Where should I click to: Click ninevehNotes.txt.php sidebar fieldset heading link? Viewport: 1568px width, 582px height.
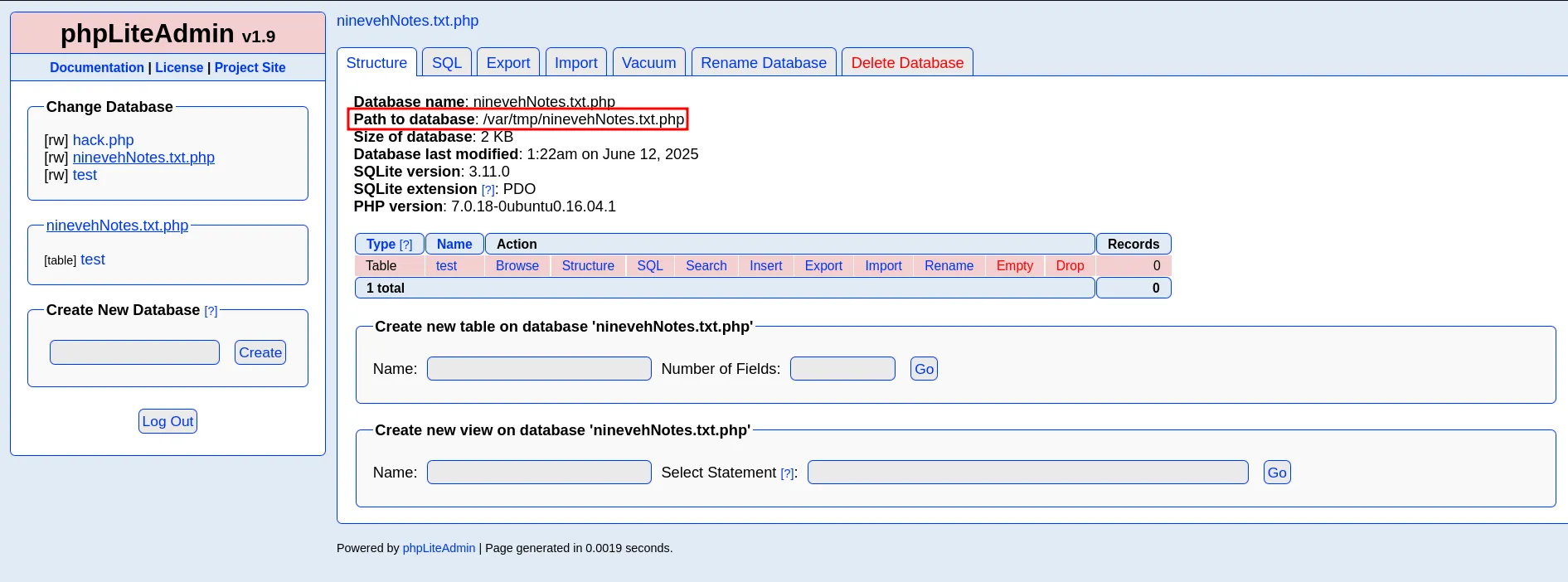[117, 226]
